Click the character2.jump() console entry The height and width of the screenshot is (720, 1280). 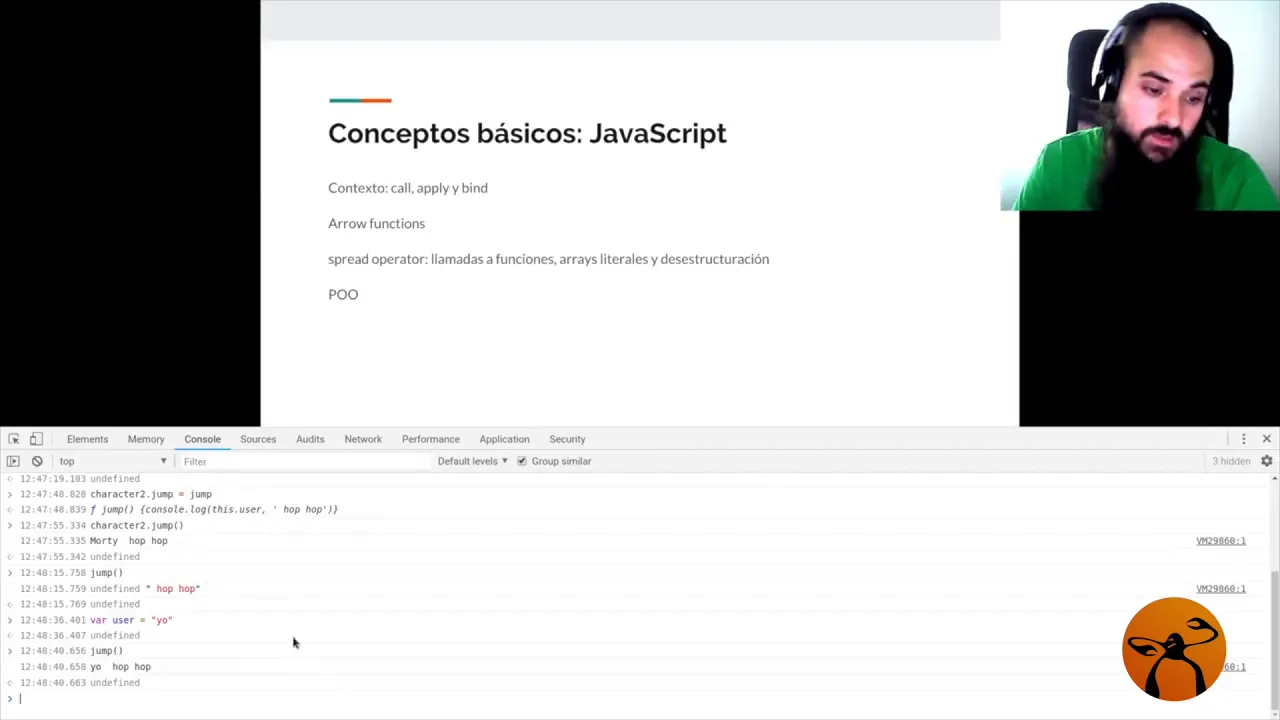coord(136,525)
